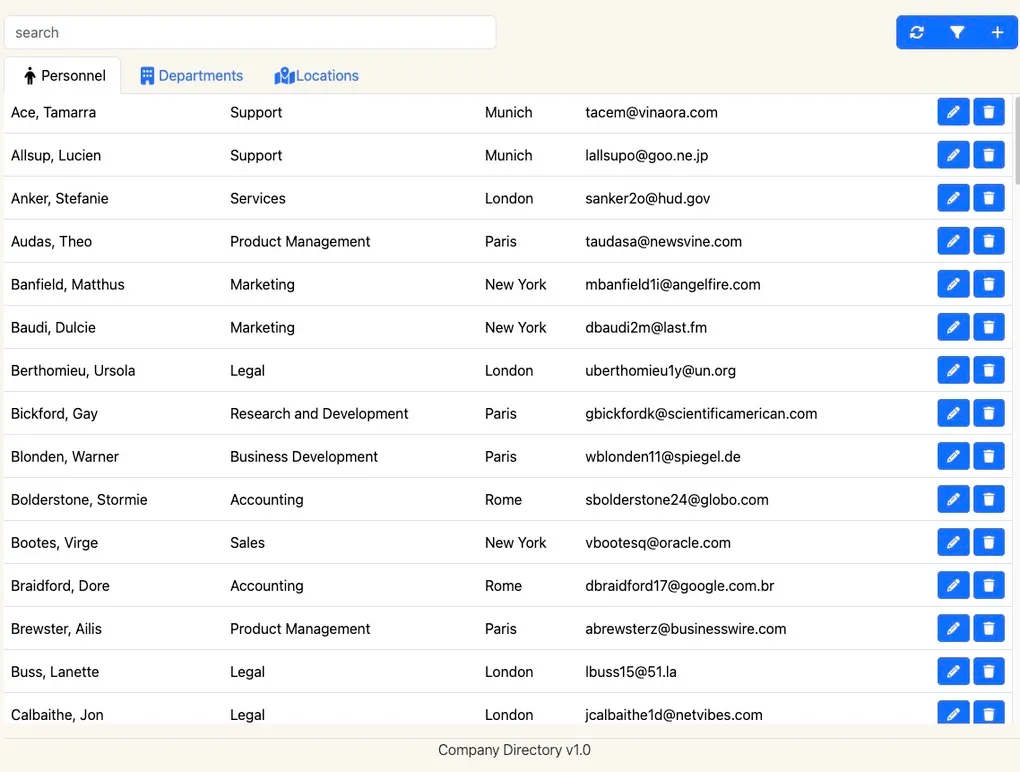Open edit for Warner Blonden
This screenshot has width=1020, height=772.
tap(953, 457)
